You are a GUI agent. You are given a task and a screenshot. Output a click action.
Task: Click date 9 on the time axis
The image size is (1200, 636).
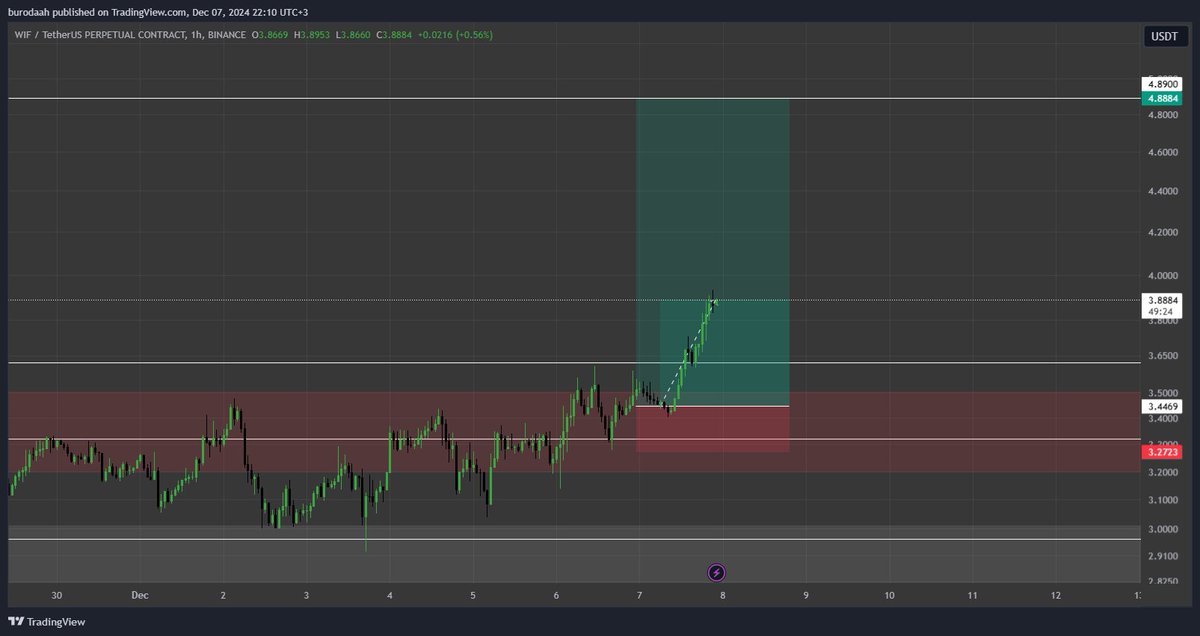[x=806, y=595]
